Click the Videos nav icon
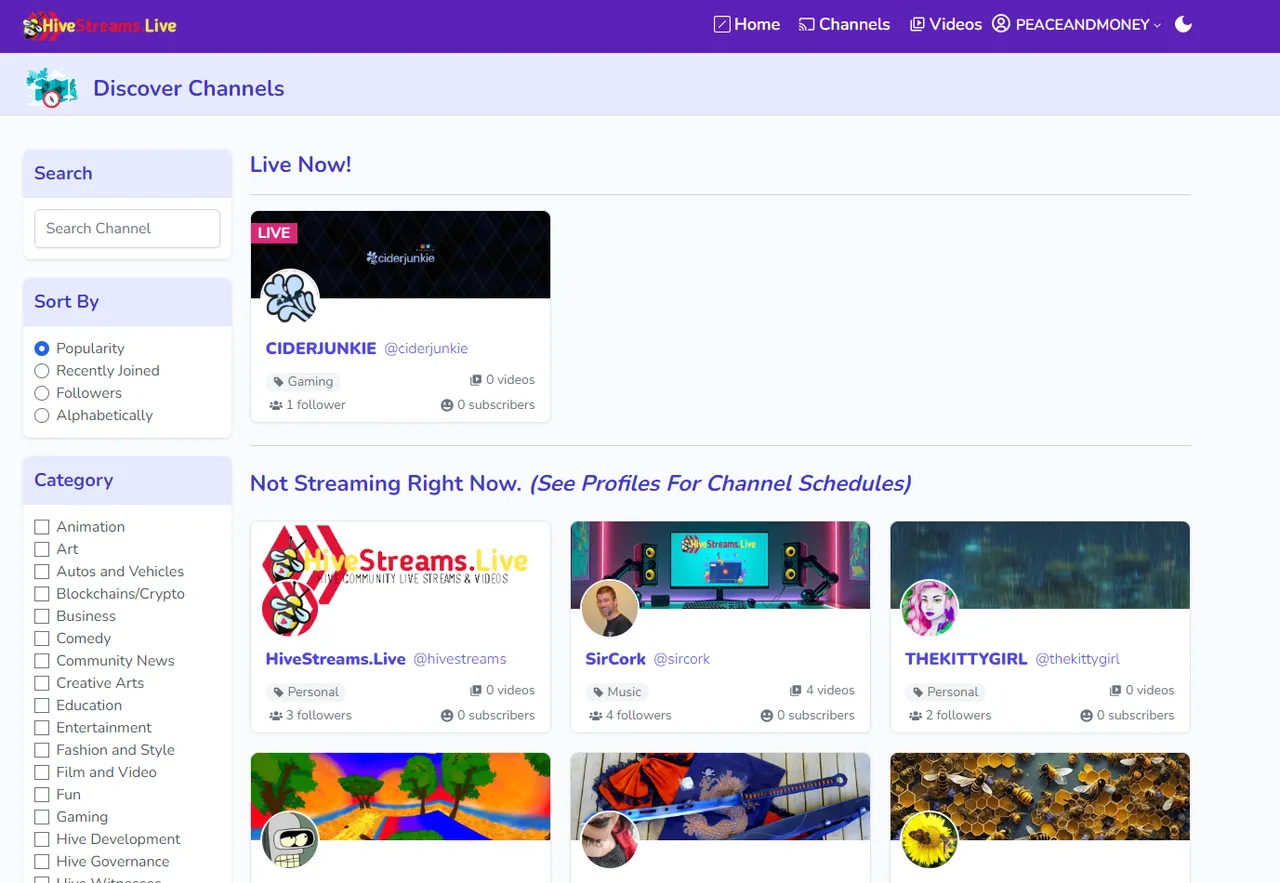Image resolution: width=1280 pixels, height=883 pixels. click(917, 24)
